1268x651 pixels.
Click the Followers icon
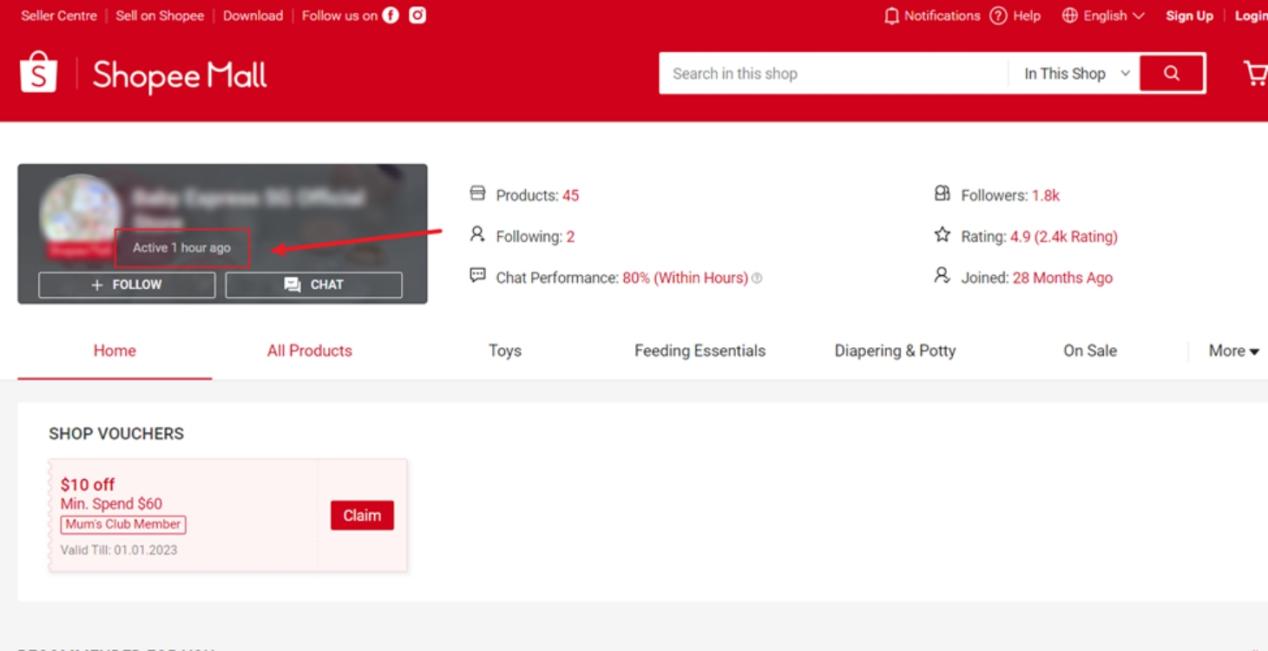942,194
